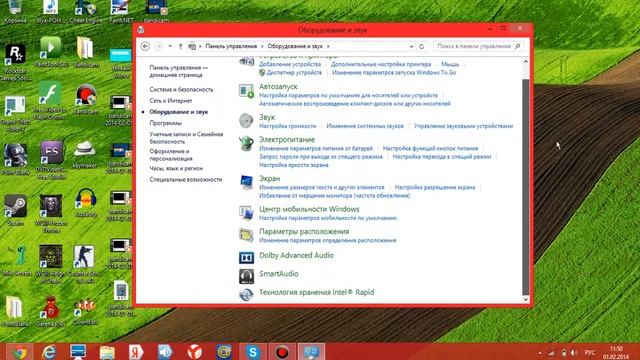Open Настройка громкости link
Image resolution: width=640 pixels, height=360 pixels.
(287, 126)
